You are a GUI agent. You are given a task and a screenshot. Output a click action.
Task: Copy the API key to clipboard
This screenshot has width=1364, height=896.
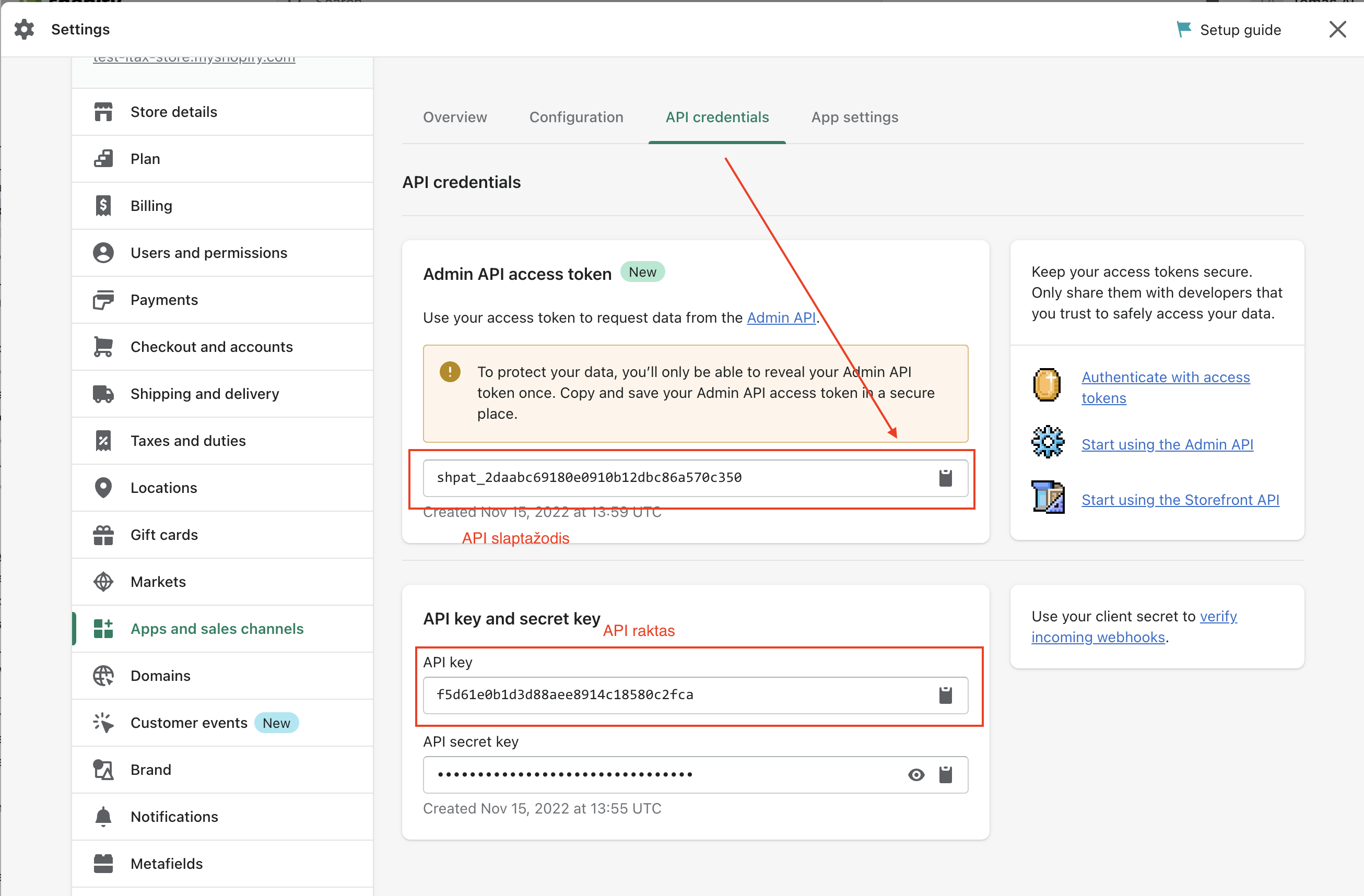(x=945, y=695)
